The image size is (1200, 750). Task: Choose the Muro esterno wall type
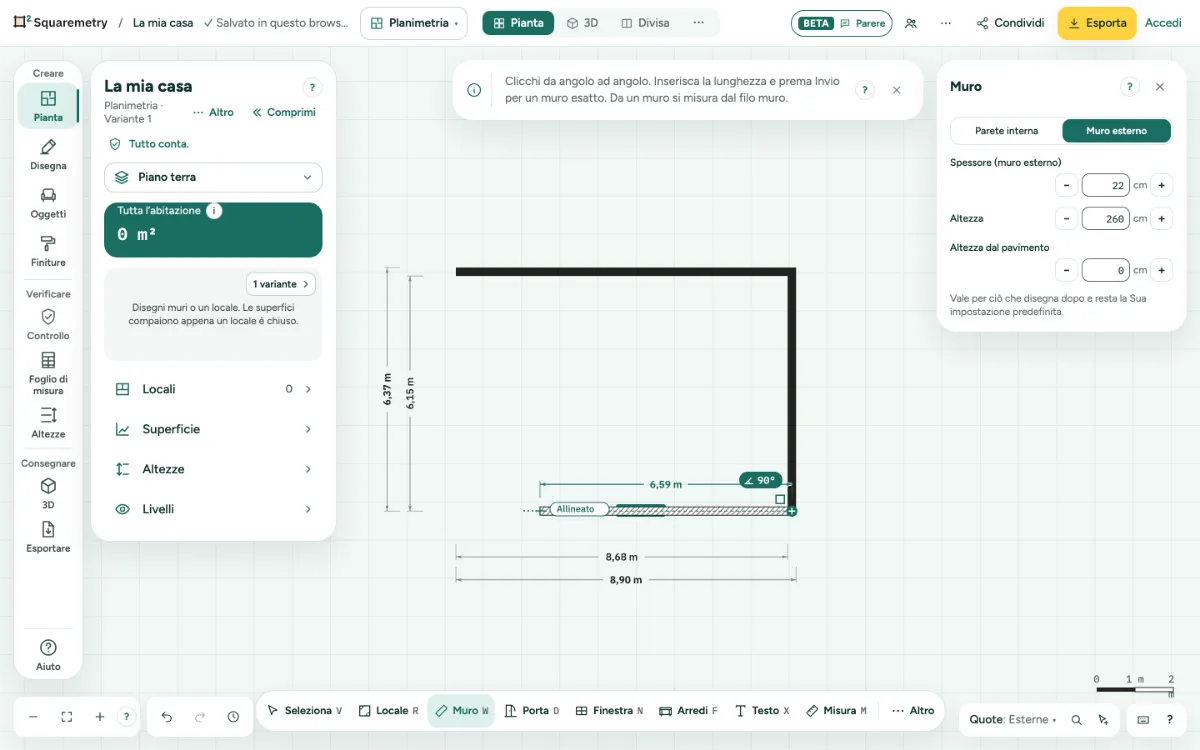1116,131
